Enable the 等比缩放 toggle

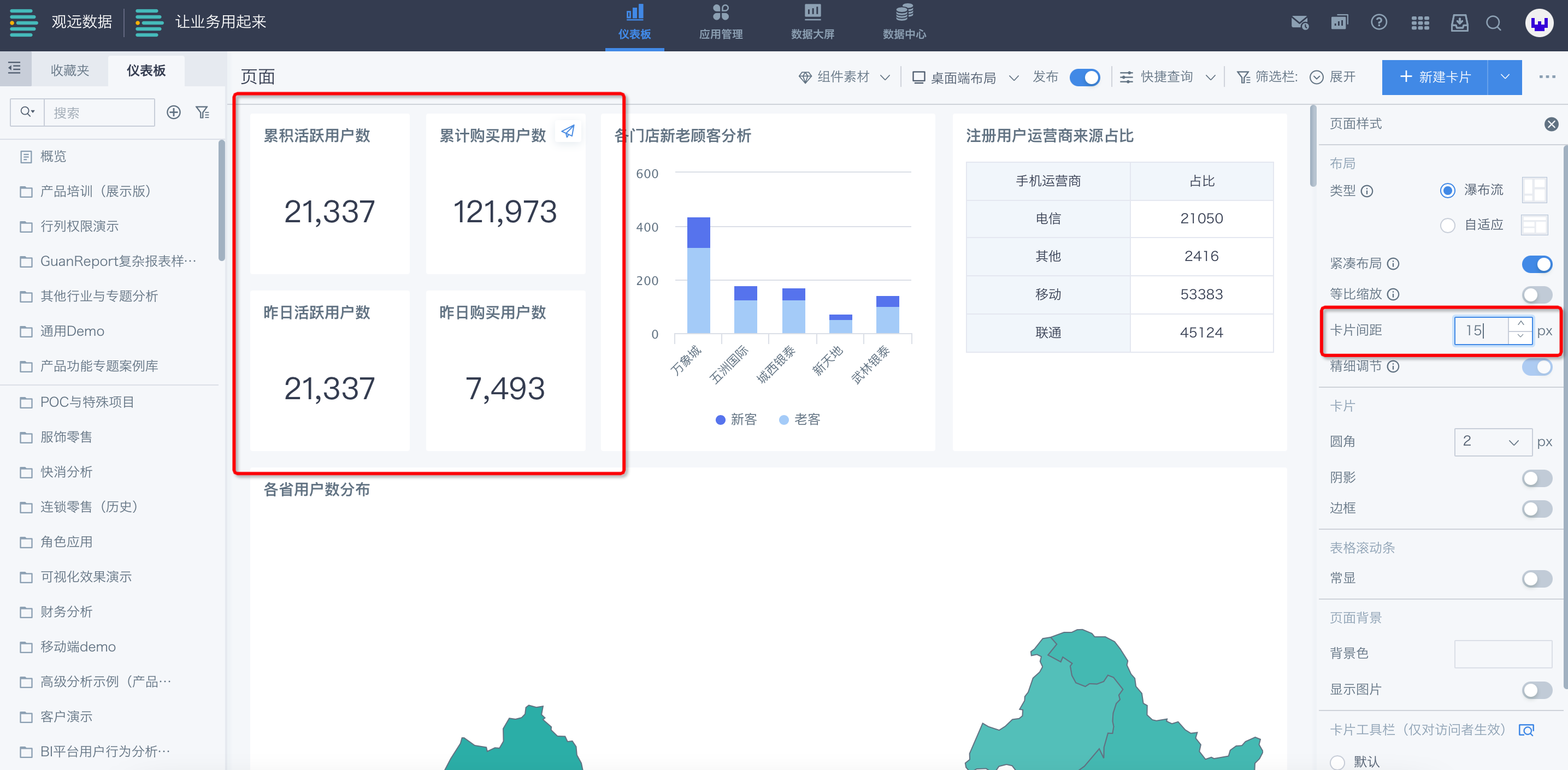[x=1536, y=294]
